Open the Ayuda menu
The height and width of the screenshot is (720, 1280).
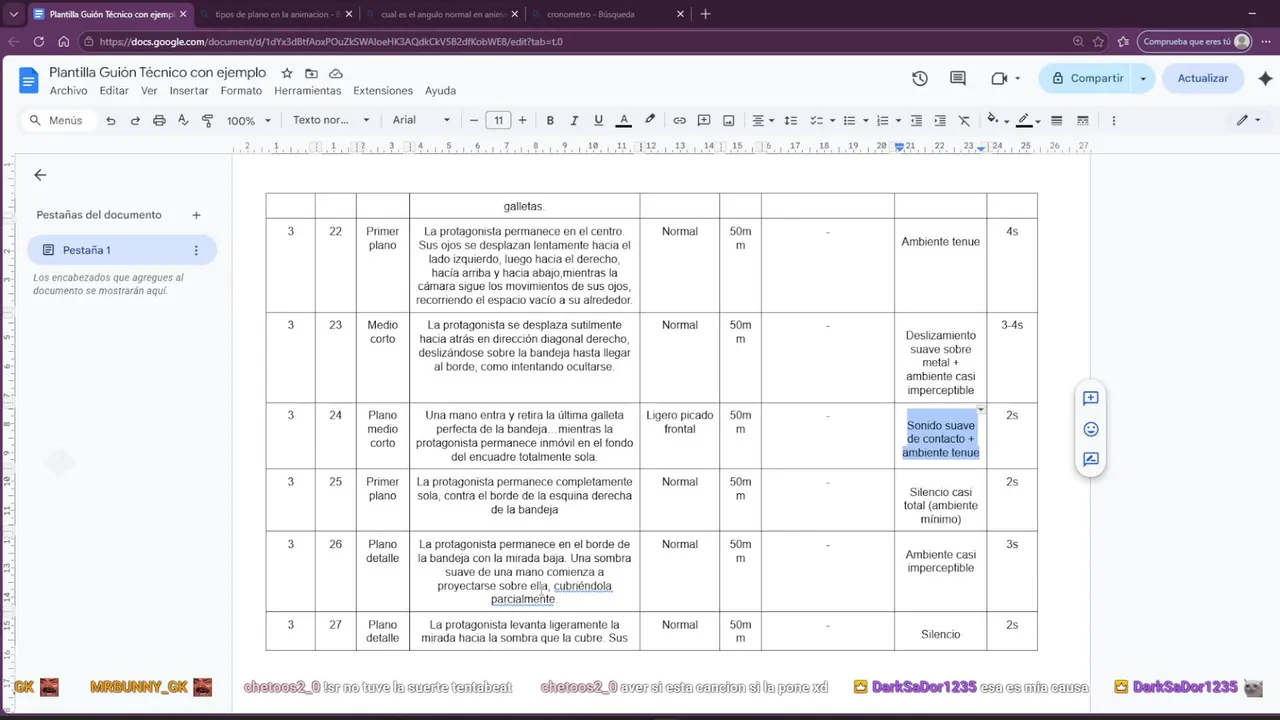tap(440, 91)
